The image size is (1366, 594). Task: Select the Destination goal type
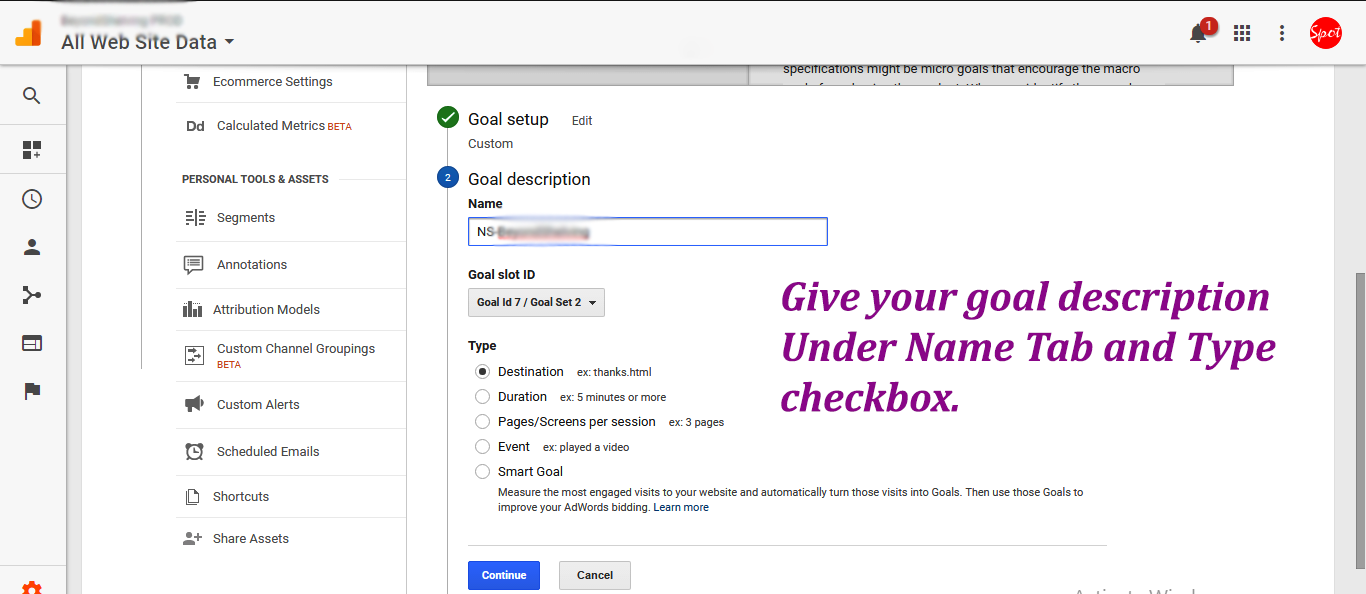point(483,372)
